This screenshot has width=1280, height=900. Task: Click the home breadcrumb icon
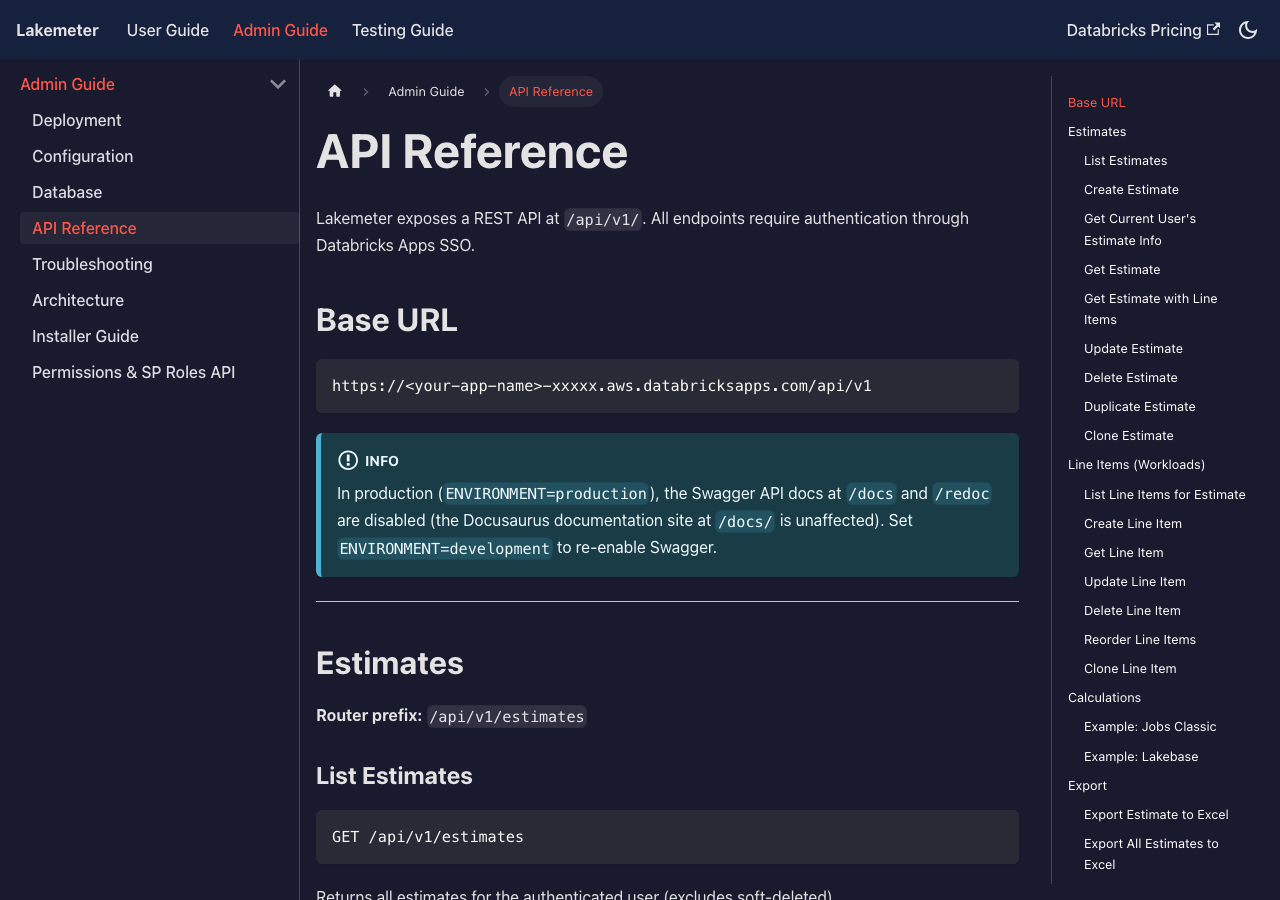(335, 91)
